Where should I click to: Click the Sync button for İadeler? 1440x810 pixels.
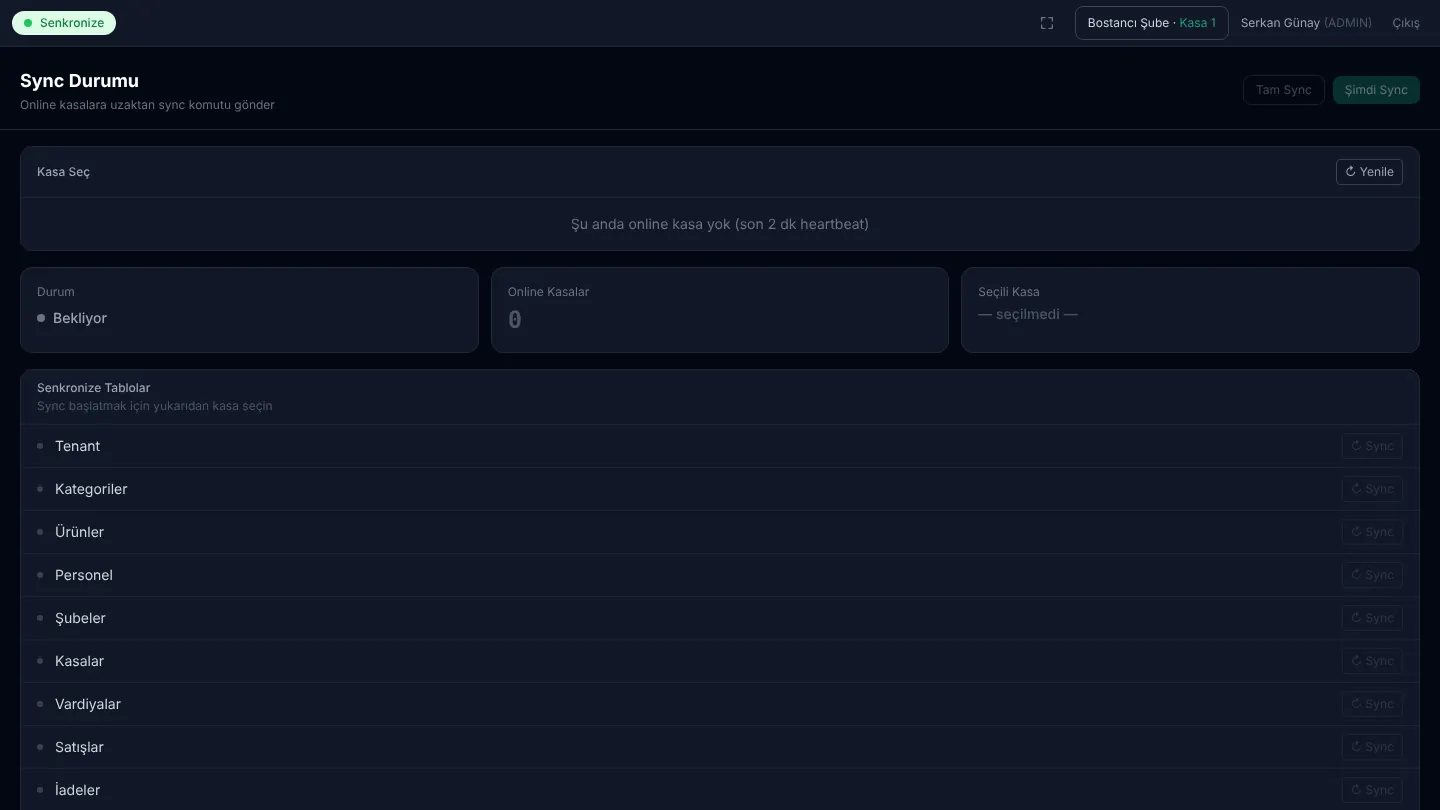1372,790
